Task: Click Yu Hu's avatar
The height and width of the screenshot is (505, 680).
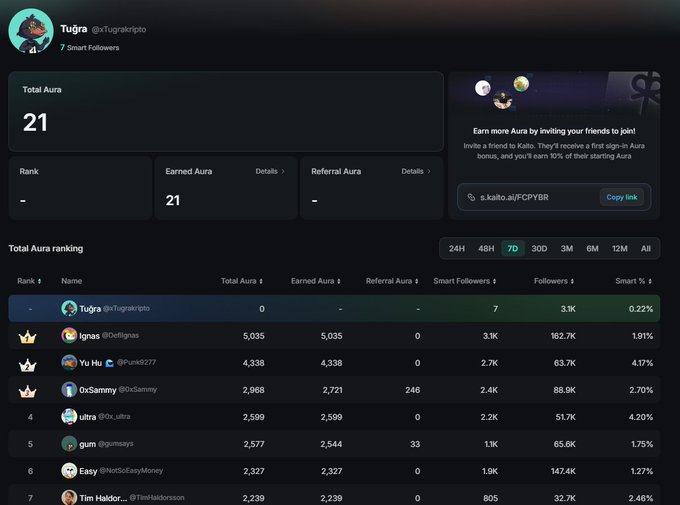Action: click(x=69, y=363)
